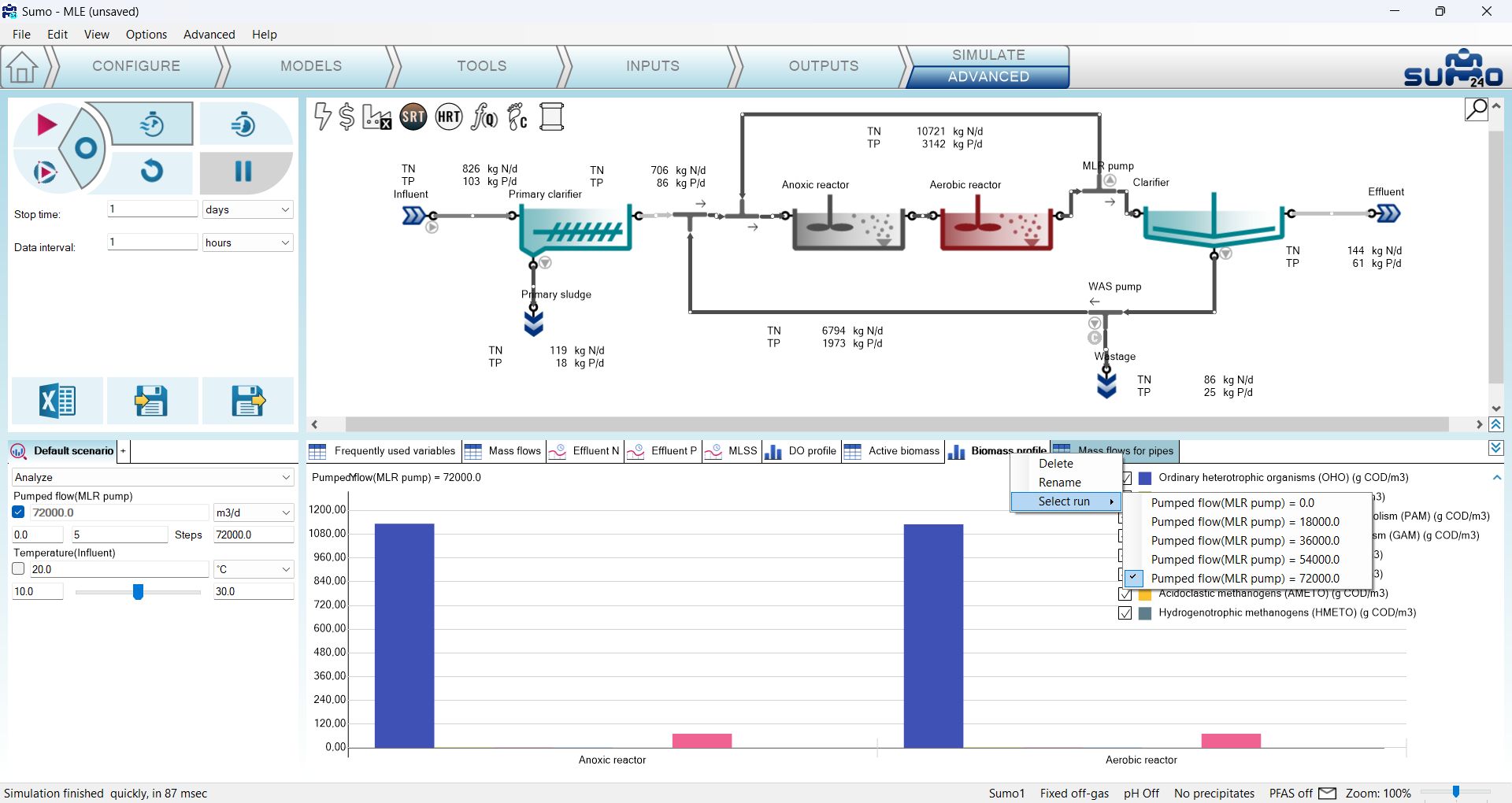1512x803 pixels.
Task: Click the Stop time value field
Action: coord(152,209)
